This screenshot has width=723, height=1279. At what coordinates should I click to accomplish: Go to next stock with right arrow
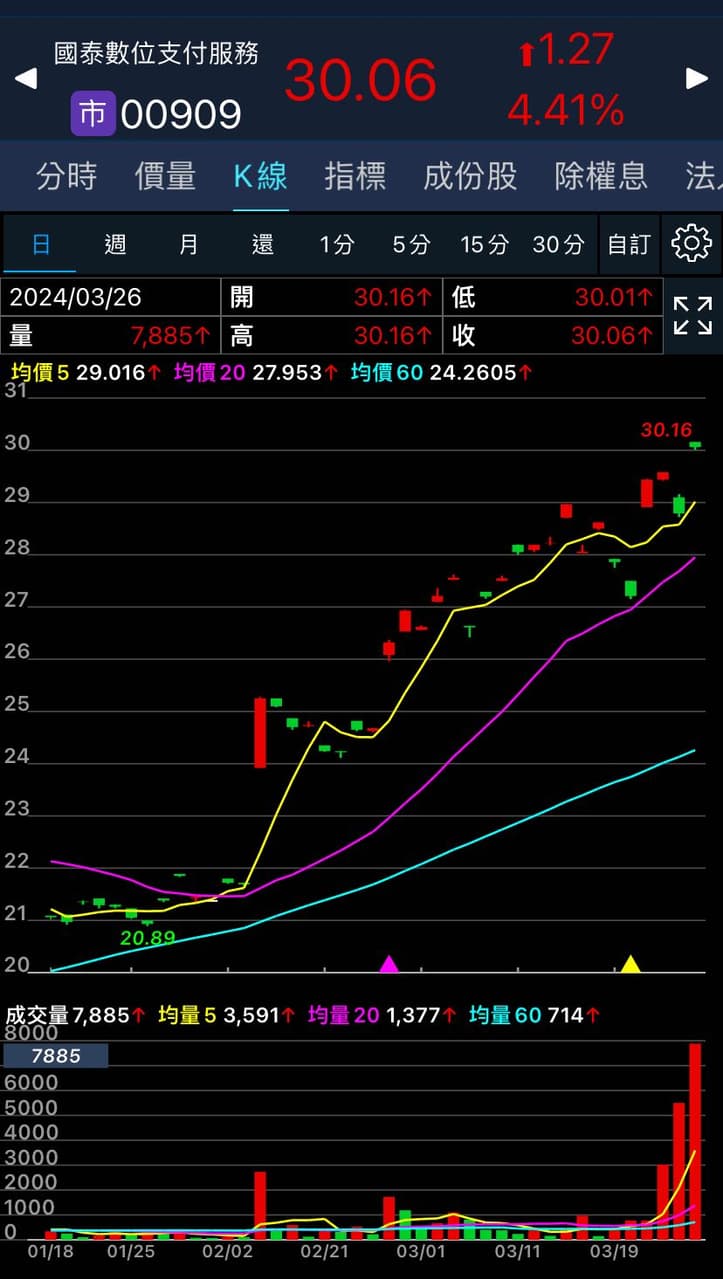click(697, 79)
